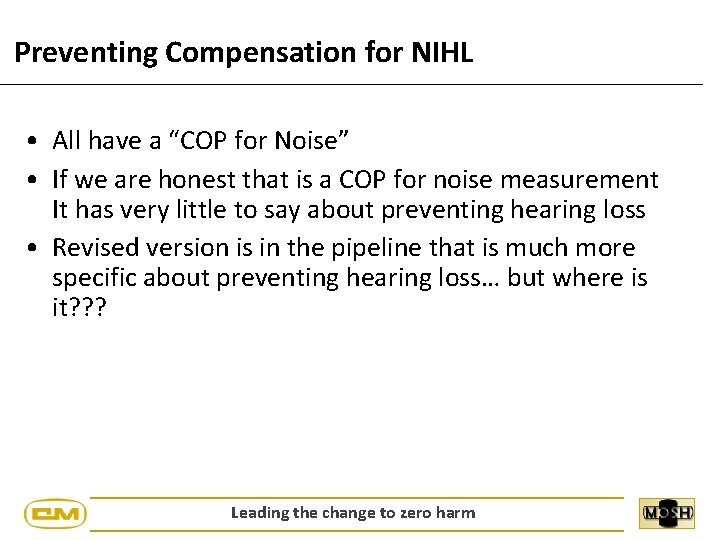Select the slide title "Preventing Compensation for NIHL"

[x=244, y=53]
